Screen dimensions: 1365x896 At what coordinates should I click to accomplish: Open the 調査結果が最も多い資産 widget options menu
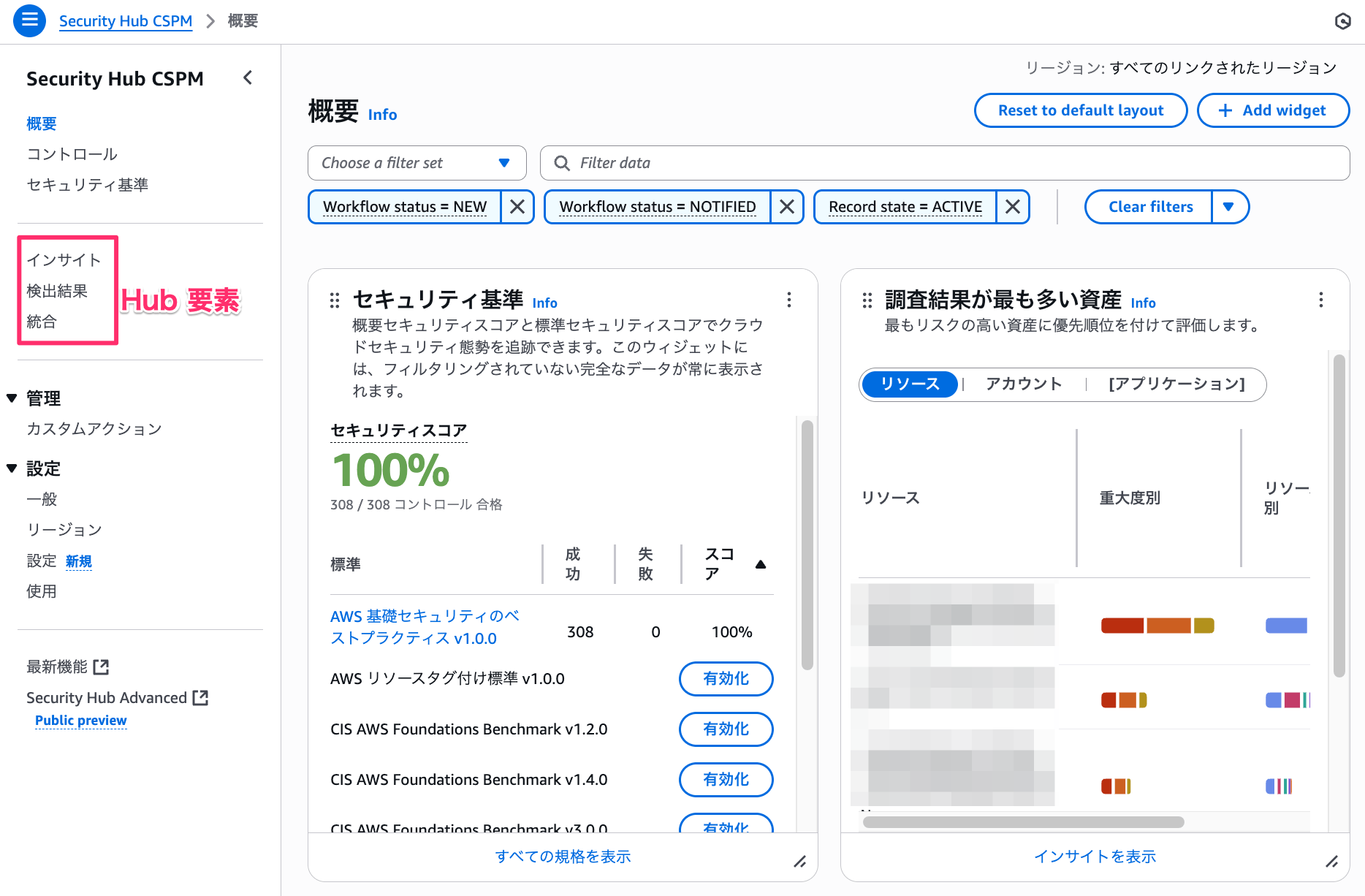coord(1321,300)
